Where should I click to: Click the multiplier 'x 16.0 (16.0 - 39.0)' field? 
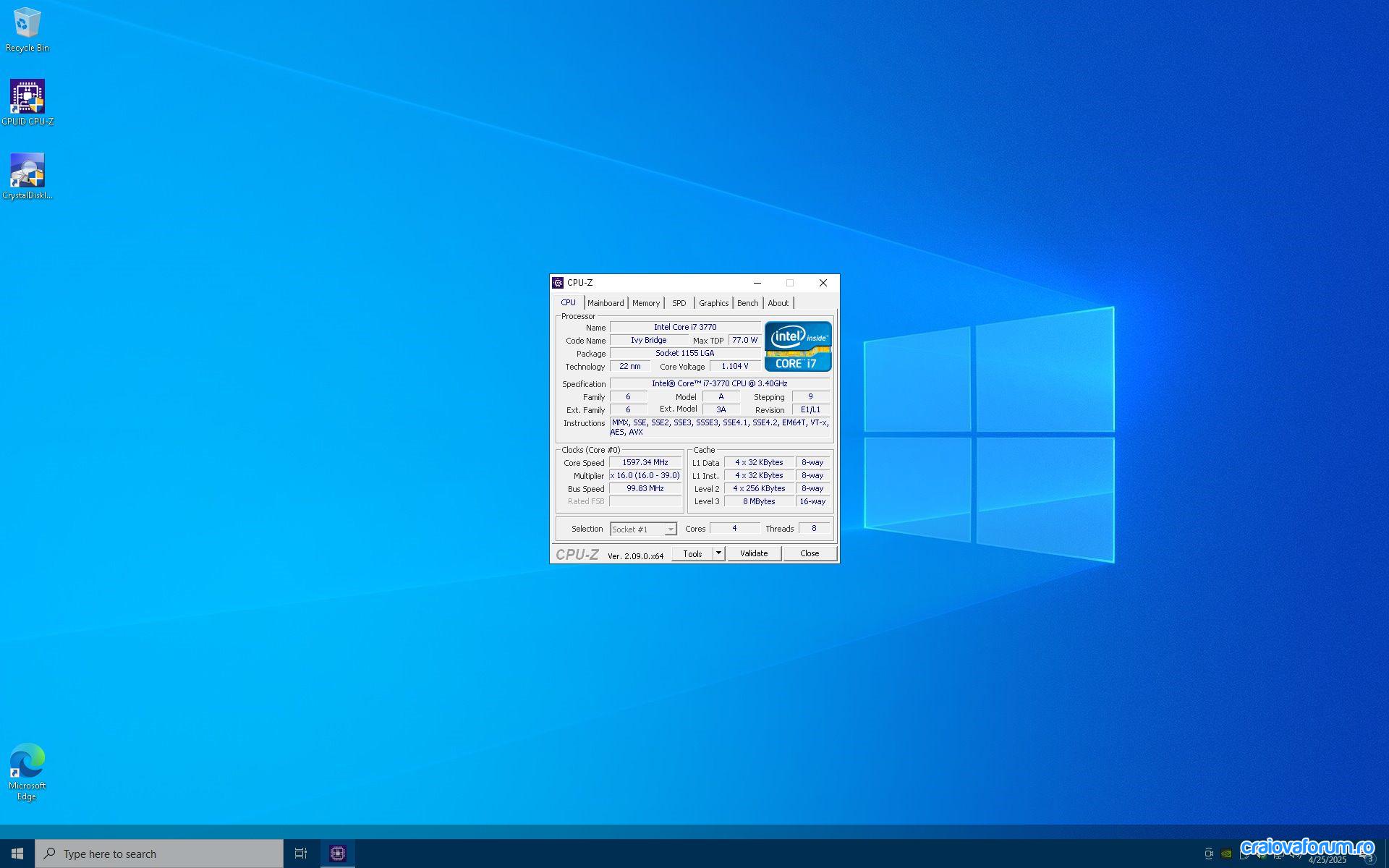[x=645, y=475]
